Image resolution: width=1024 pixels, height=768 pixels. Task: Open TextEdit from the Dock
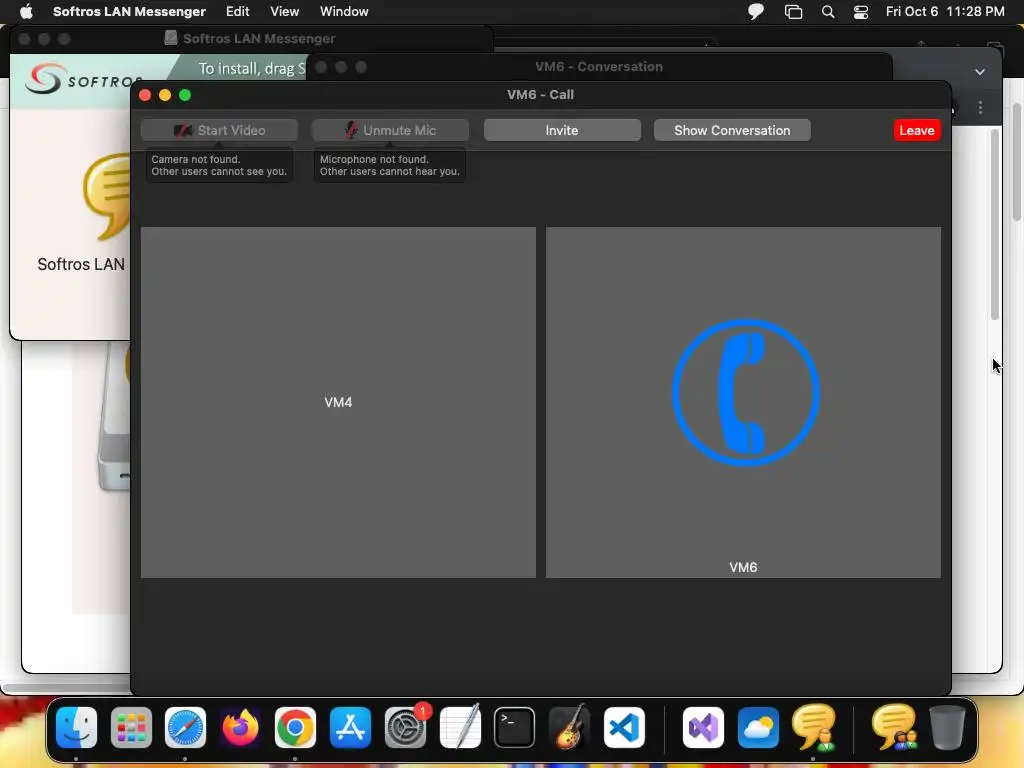point(460,727)
